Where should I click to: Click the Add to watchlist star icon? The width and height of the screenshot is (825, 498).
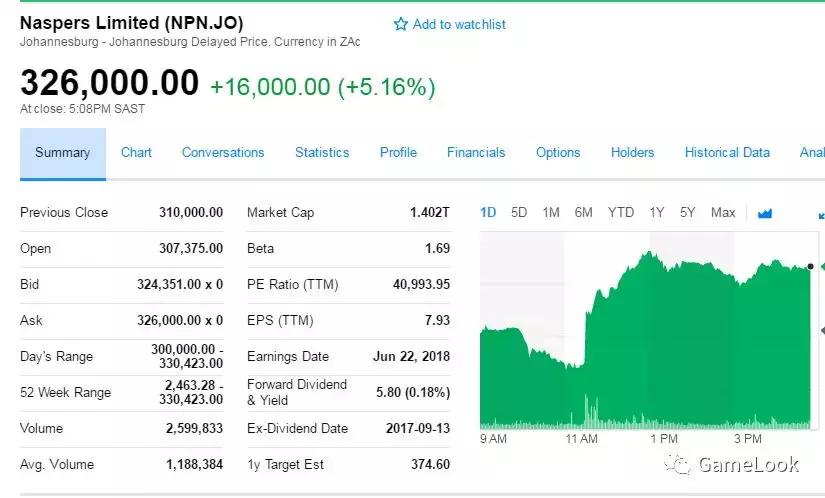401,24
